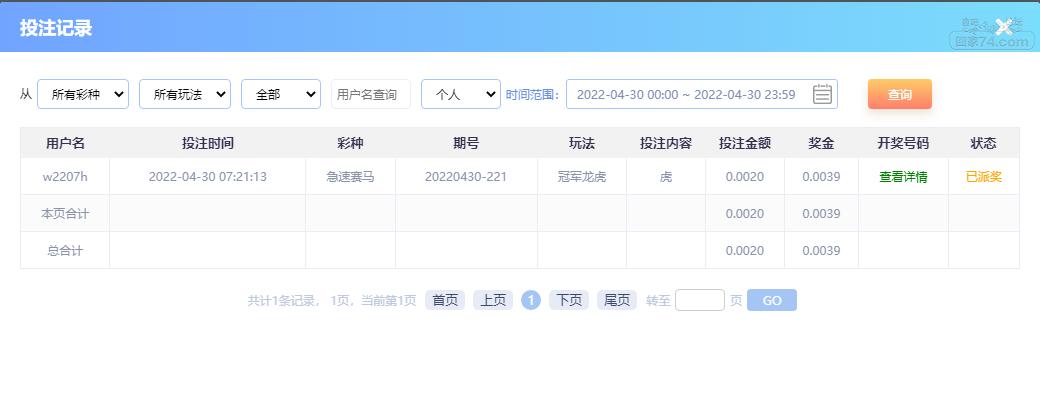Open the 所有玩法 dropdown

[x=185, y=94]
